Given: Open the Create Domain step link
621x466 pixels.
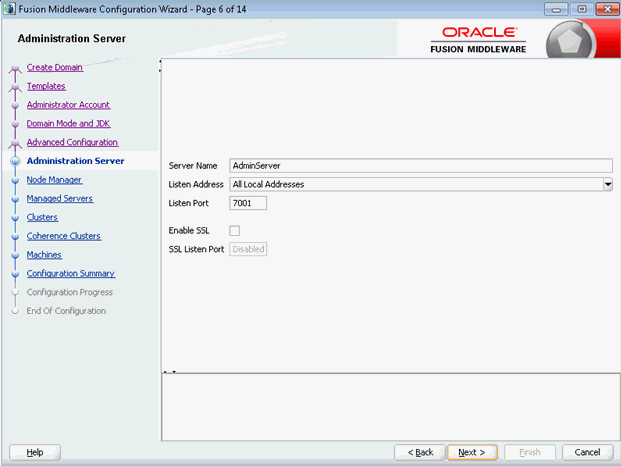Looking at the screenshot, I should point(55,67).
